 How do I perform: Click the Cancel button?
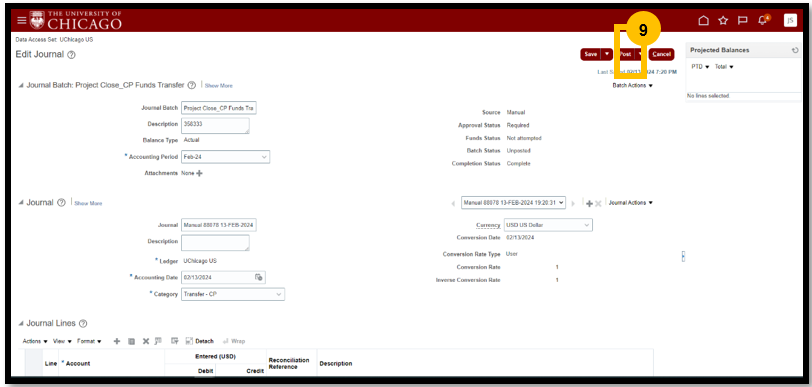661,54
